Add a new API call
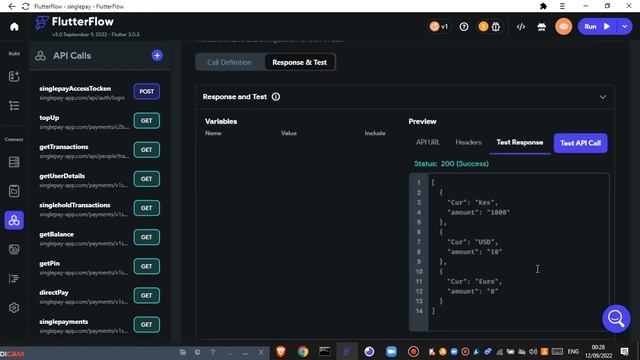 [157, 56]
